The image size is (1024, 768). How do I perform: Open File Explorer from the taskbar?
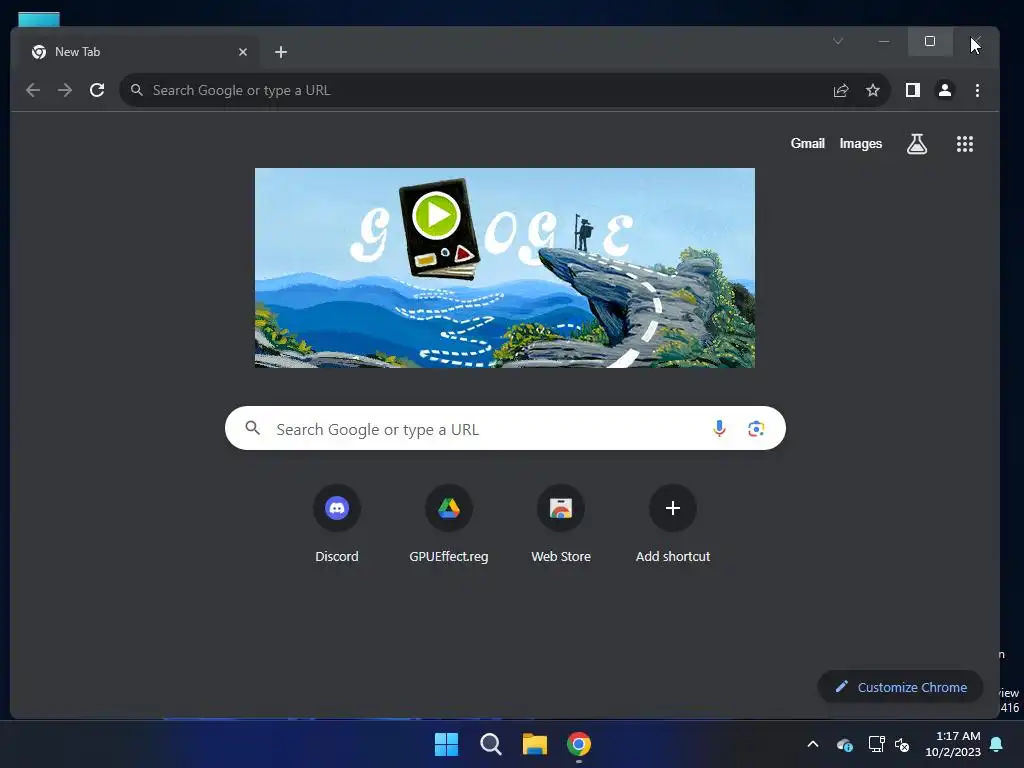coord(535,744)
